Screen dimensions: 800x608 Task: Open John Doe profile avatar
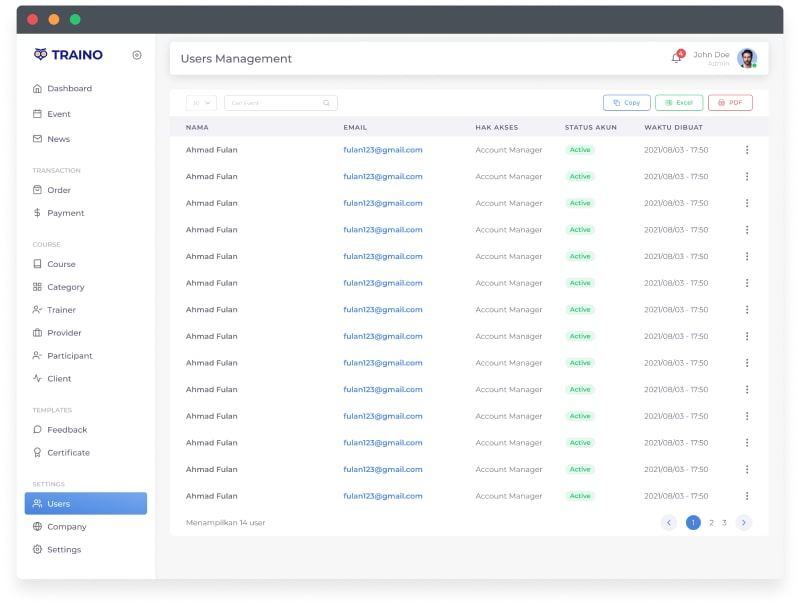pyautogui.click(x=746, y=58)
